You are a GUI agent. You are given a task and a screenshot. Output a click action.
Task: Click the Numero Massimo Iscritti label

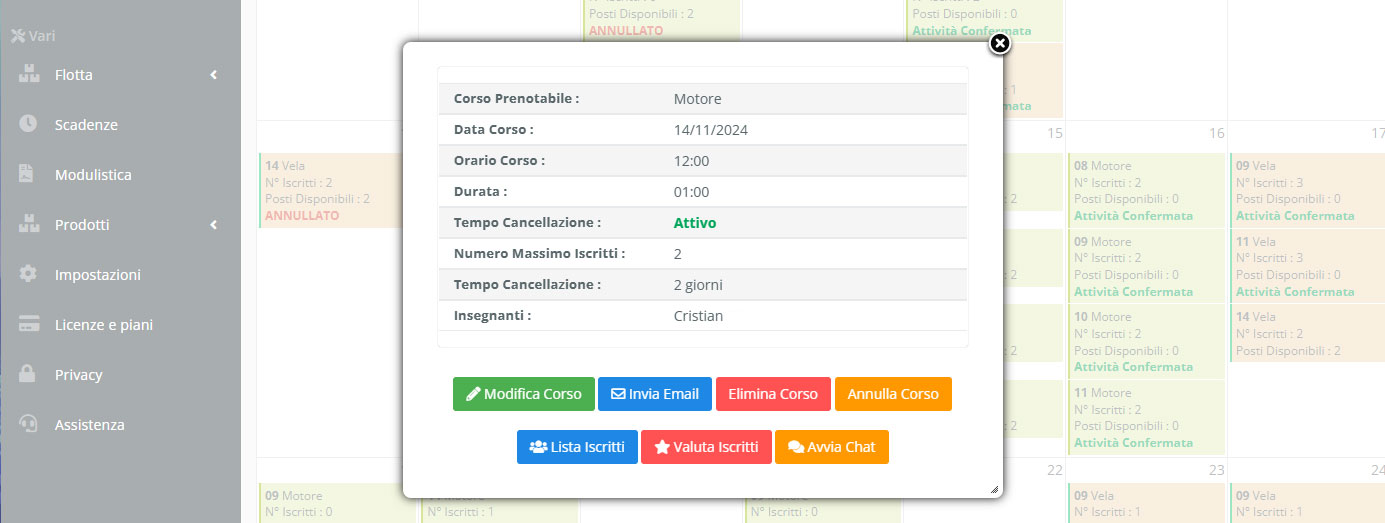coord(539,254)
